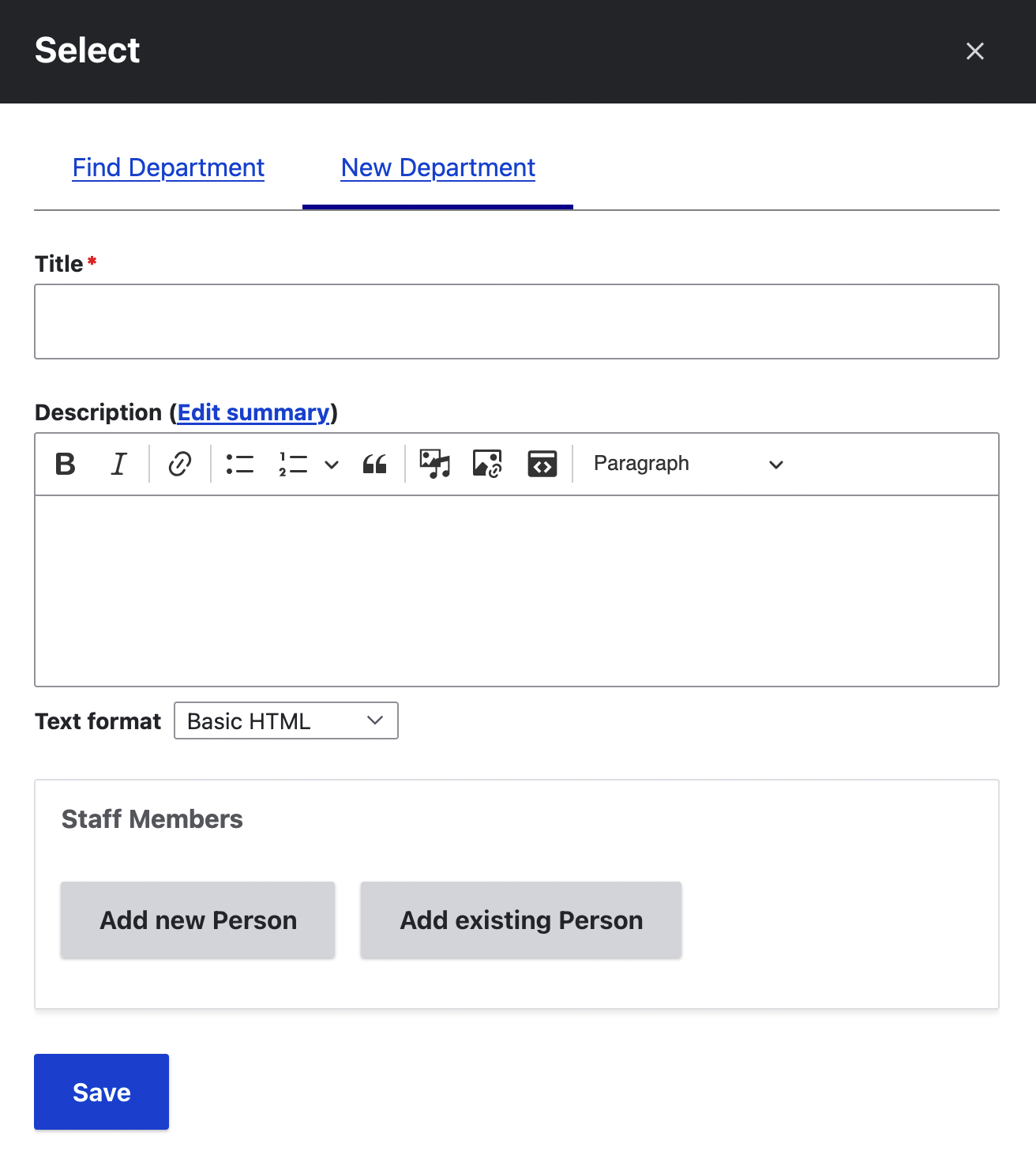Switch to the Find Department tab
1036x1170 pixels.
pos(168,167)
